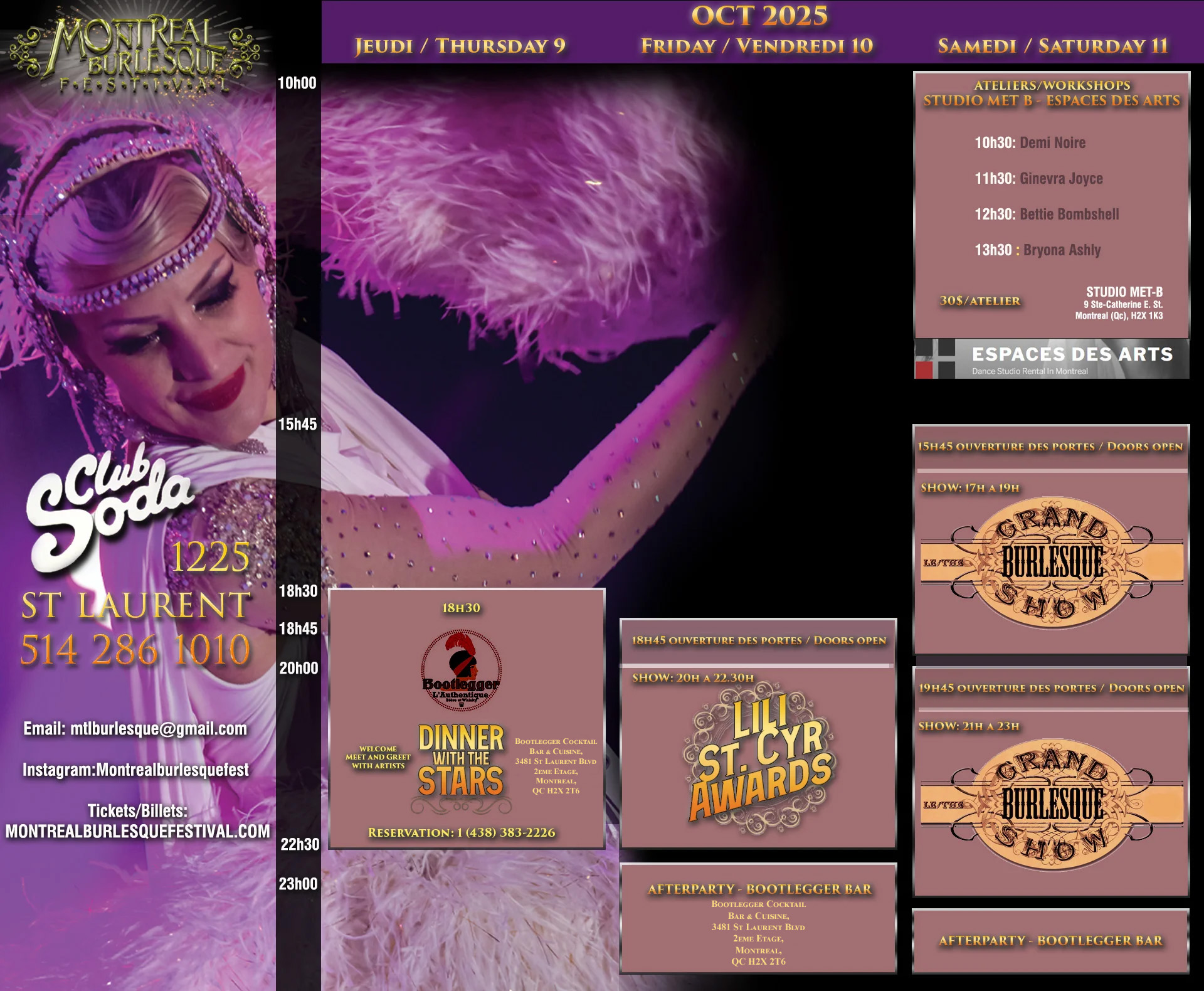
Task: Click the Saturday Afterparty - Bootlegger Bar box
Action: (x=1050, y=941)
